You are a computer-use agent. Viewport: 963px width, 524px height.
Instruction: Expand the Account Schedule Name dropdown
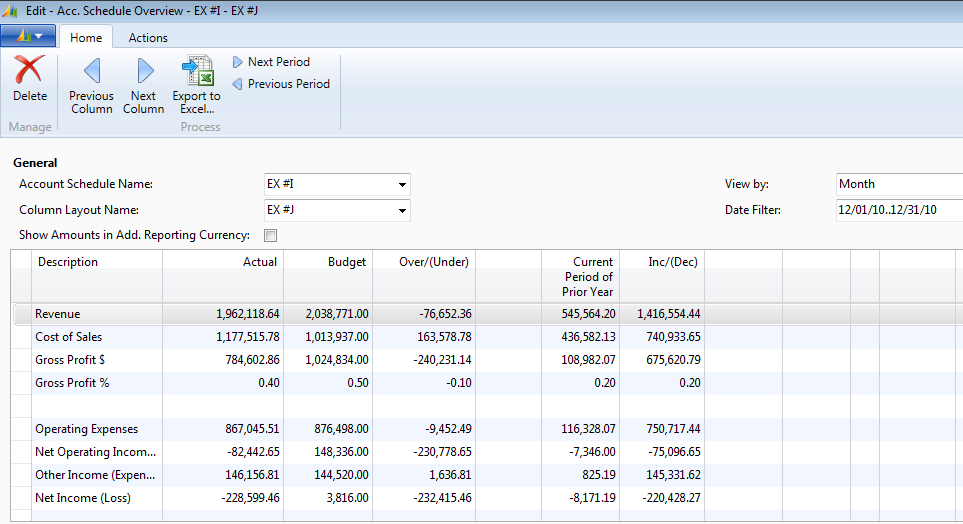pyautogui.click(x=402, y=185)
